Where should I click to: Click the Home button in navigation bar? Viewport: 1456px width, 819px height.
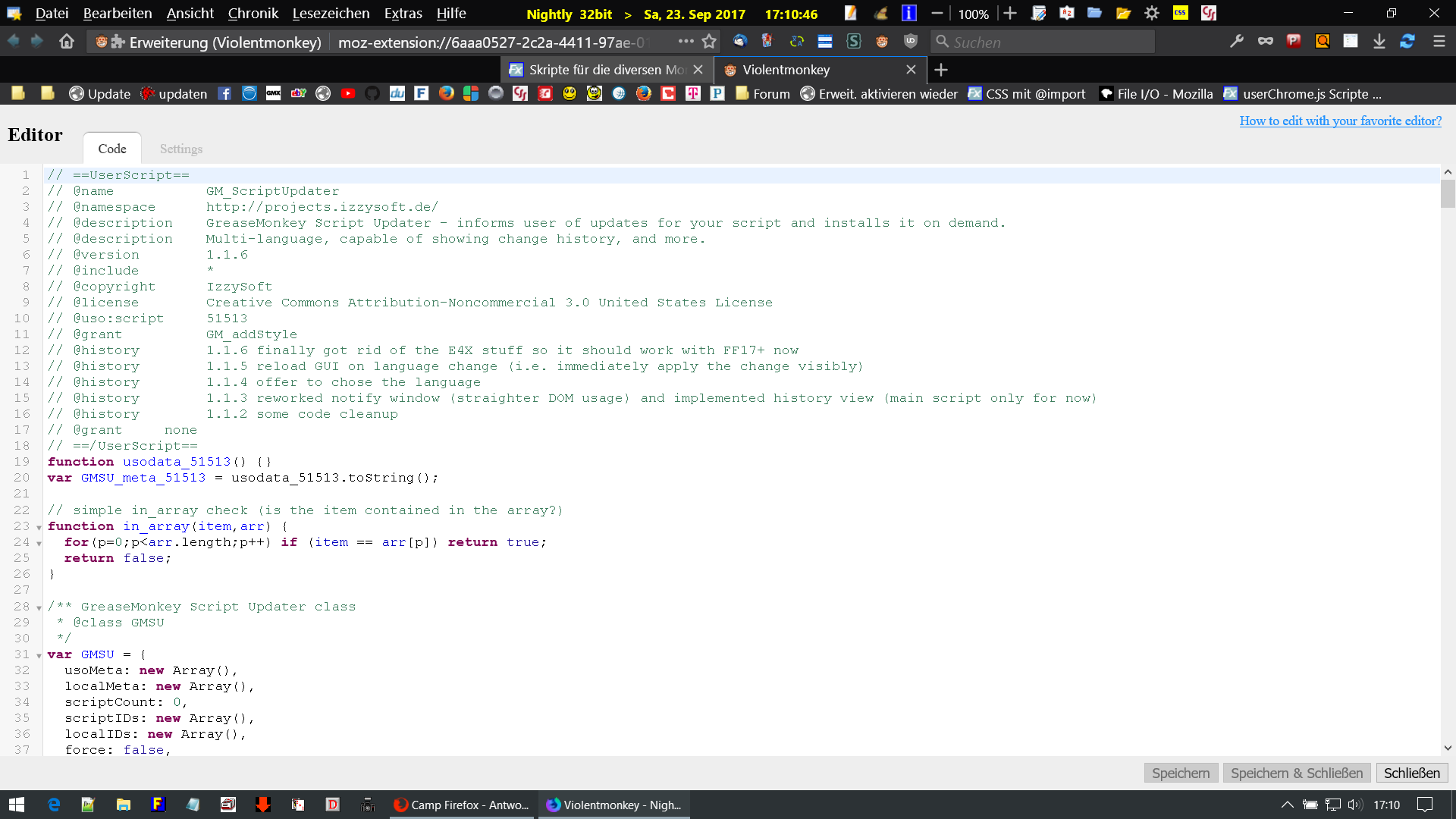click(67, 42)
